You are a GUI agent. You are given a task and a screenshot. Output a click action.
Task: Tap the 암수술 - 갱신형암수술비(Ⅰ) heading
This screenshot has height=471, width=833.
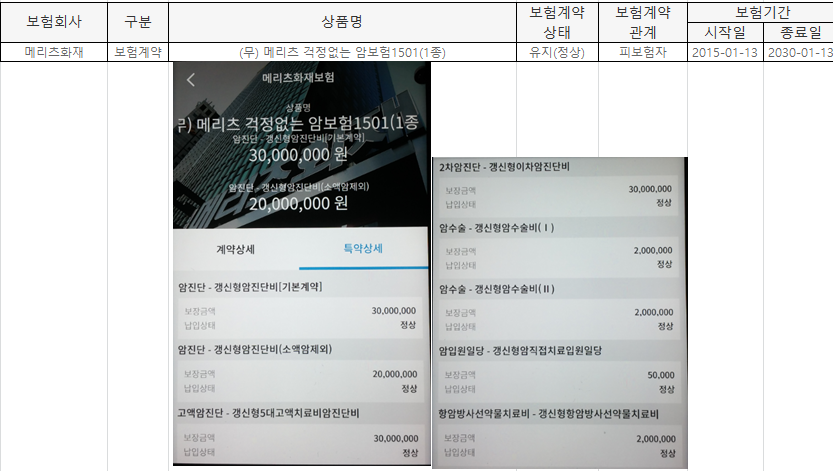tap(497, 228)
